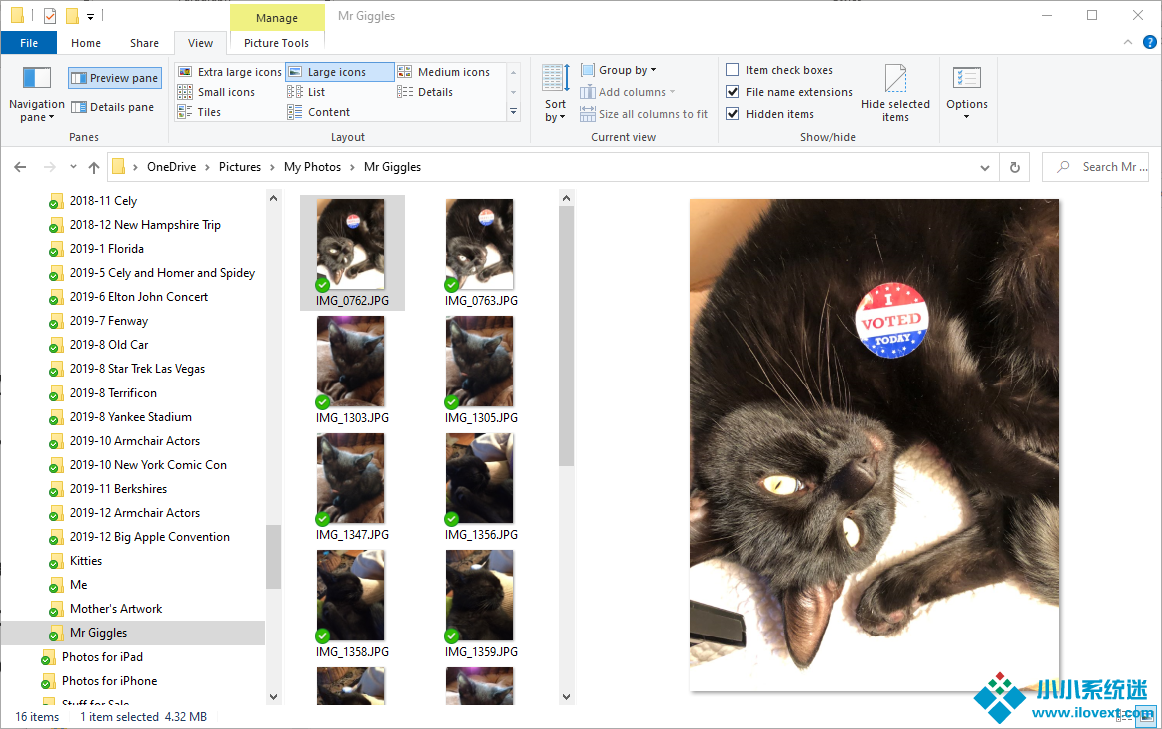Select Content layout option
The width and height of the screenshot is (1162, 729).
coord(319,112)
